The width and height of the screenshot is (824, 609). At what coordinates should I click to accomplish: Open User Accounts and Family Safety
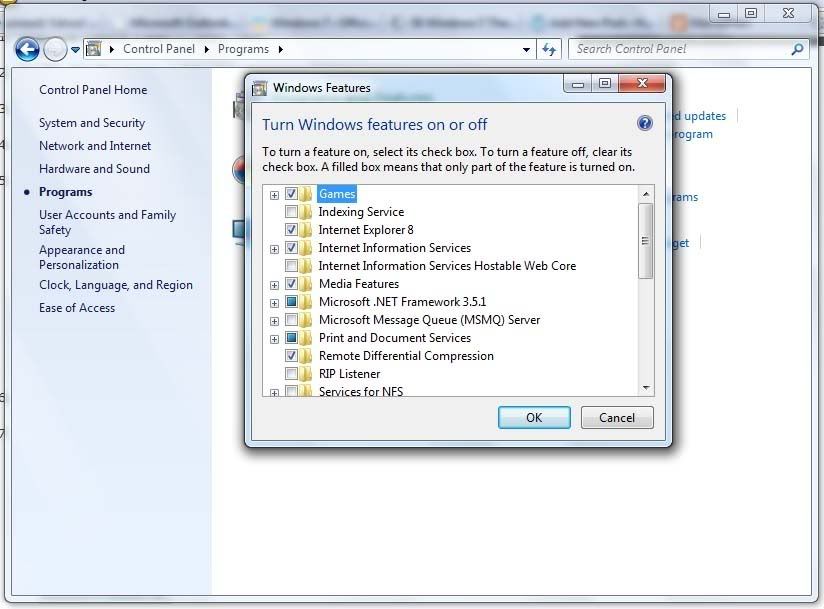click(x=107, y=222)
